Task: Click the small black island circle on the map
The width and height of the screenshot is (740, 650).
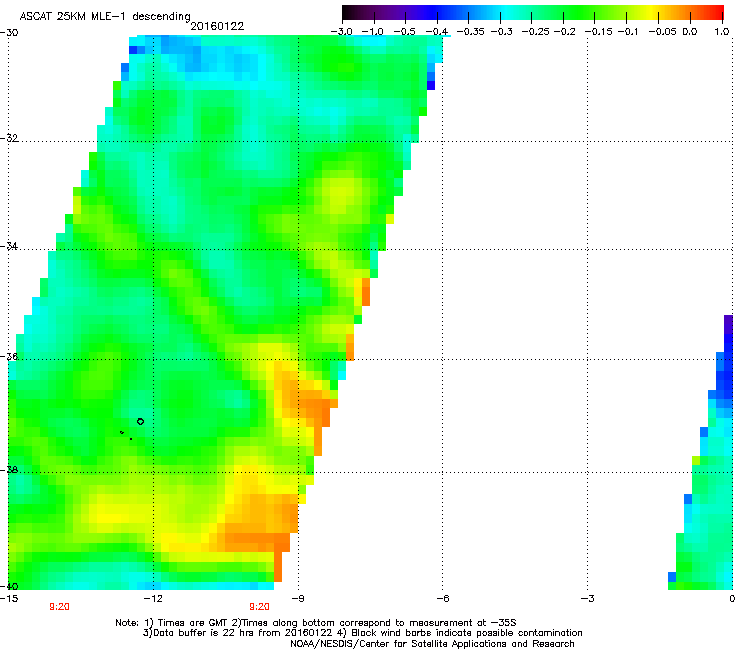Action: click(x=140, y=422)
